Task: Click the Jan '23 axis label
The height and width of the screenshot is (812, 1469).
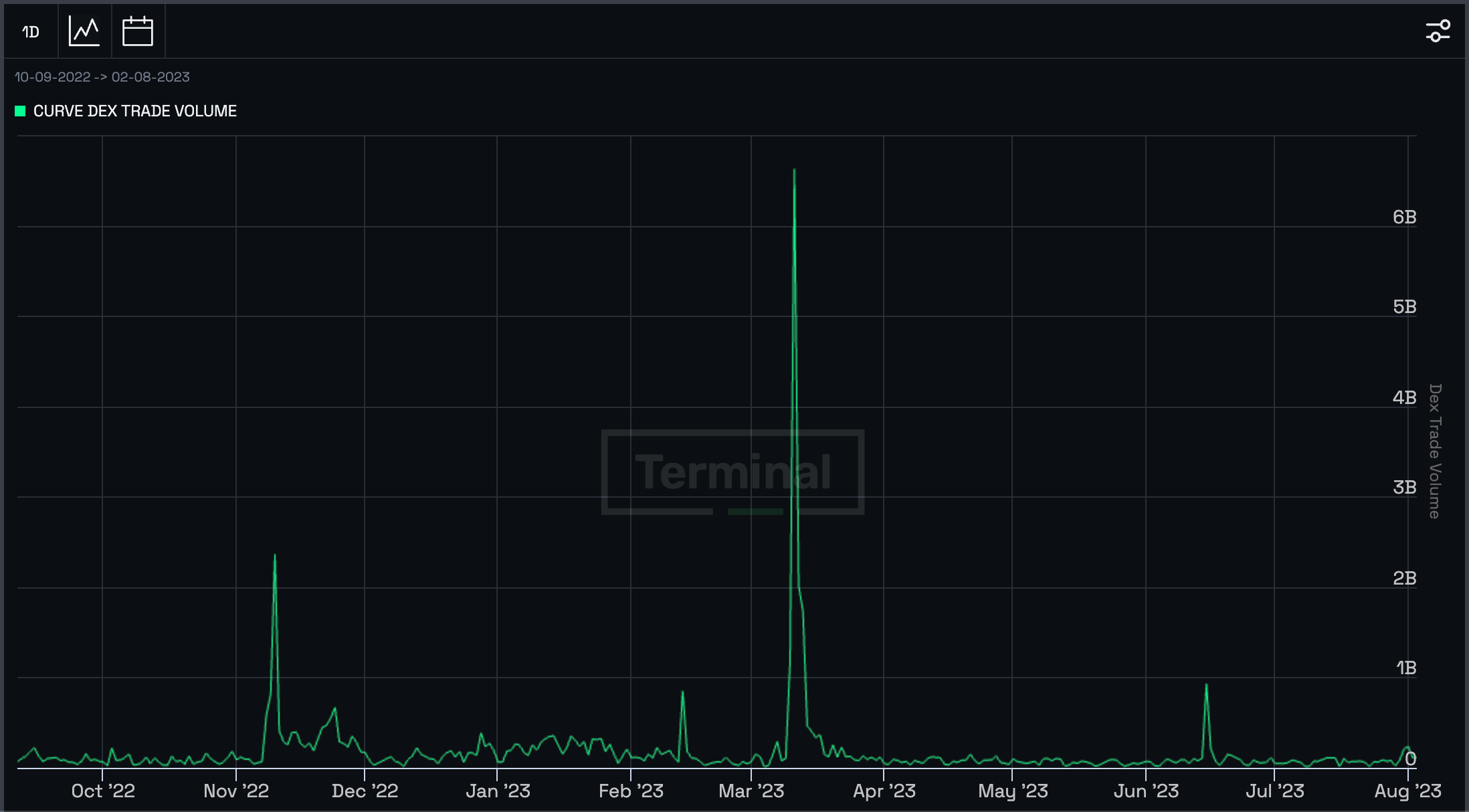Action: point(498,791)
